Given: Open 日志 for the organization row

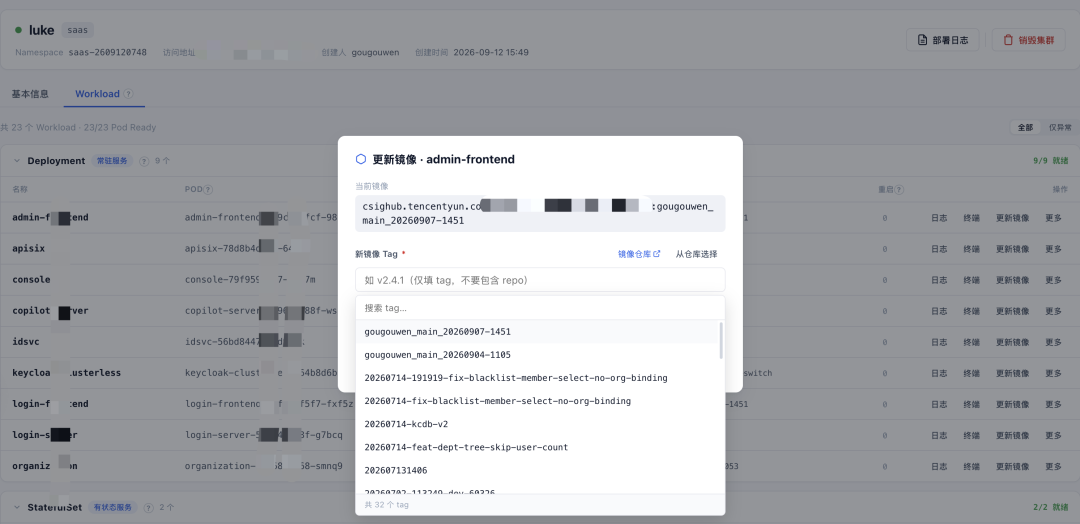Looking at the screenshot, I should 939,466.
